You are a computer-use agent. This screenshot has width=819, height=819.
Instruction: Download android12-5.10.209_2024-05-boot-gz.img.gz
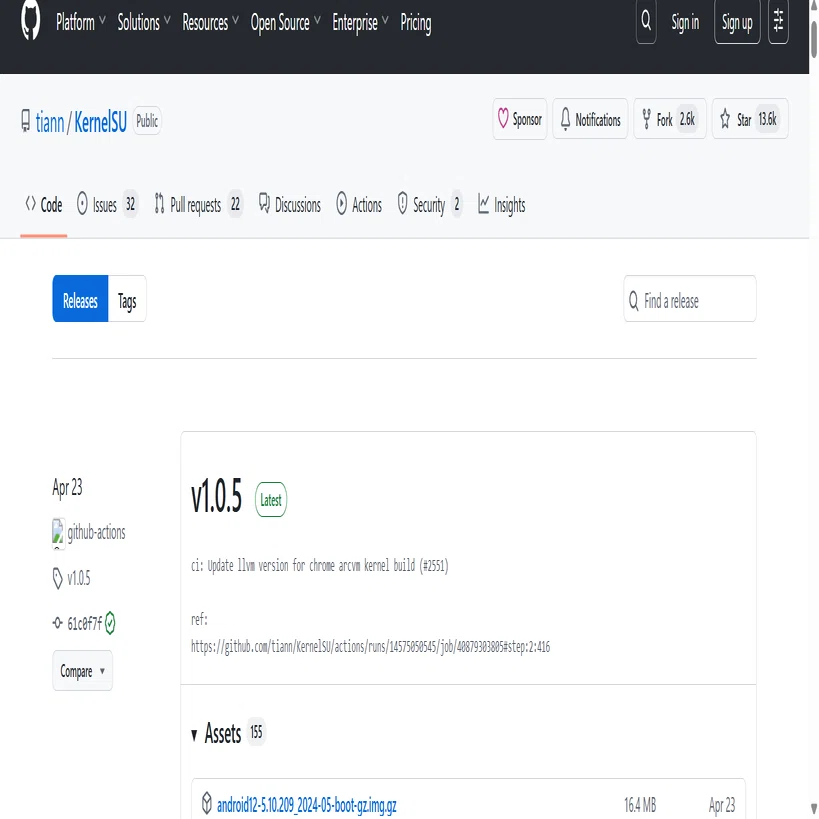[x=307, y=805]
